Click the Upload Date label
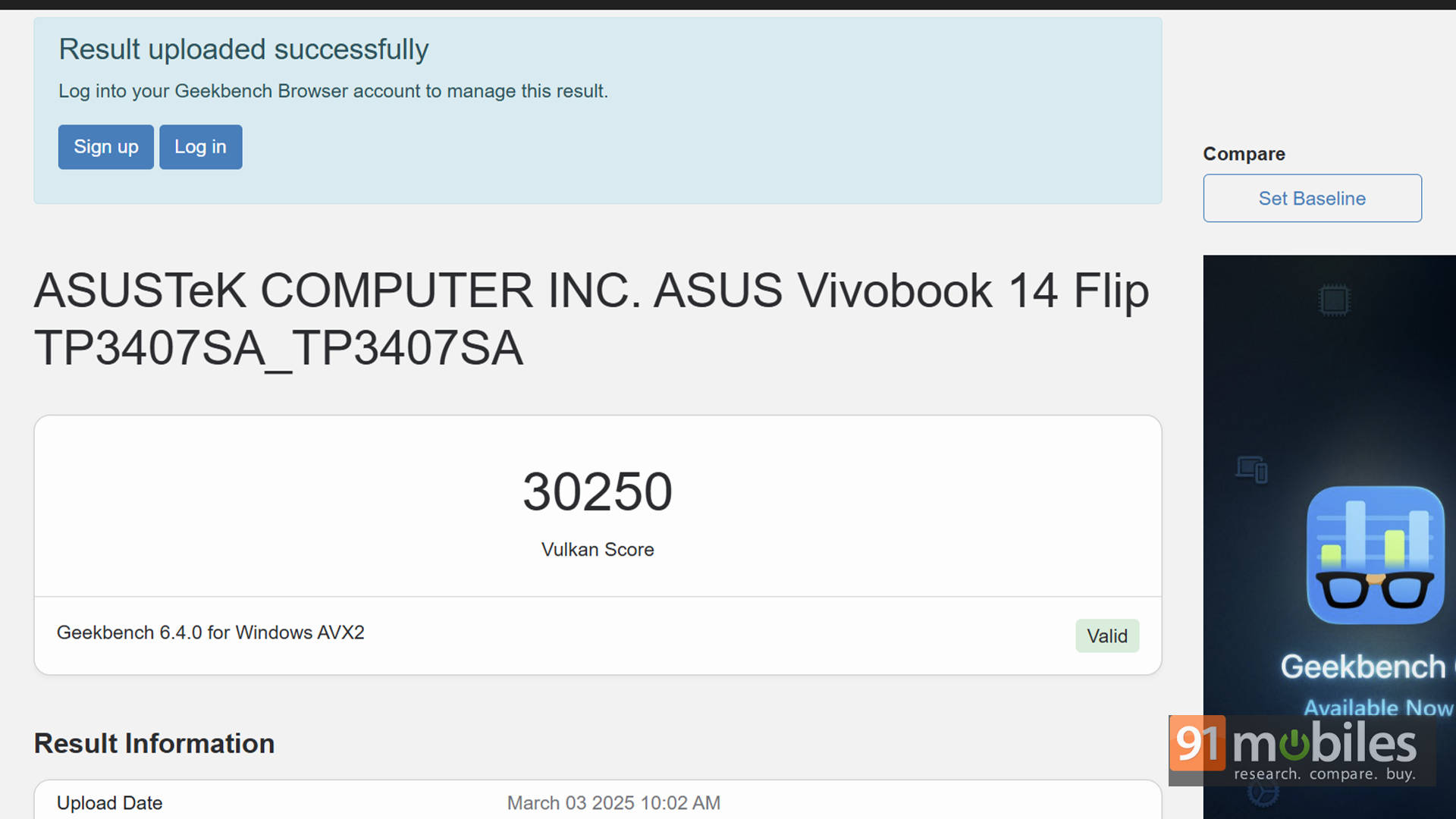 click(x=109, y=803)
